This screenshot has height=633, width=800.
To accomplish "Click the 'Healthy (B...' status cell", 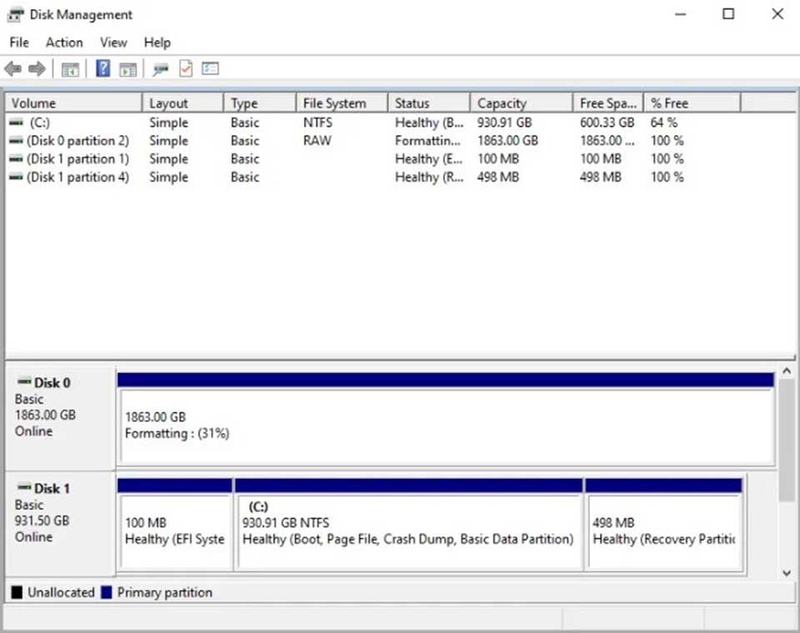I will [x=429, y=122].
